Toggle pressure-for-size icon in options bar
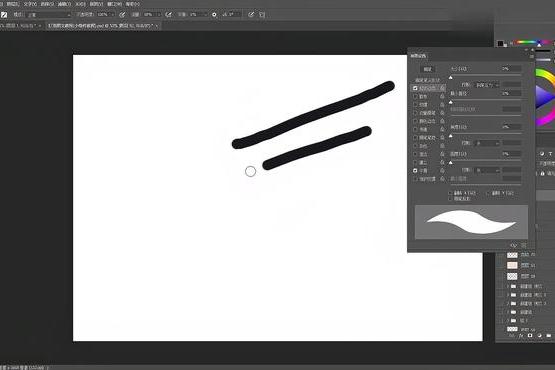 tap(251, 15)
